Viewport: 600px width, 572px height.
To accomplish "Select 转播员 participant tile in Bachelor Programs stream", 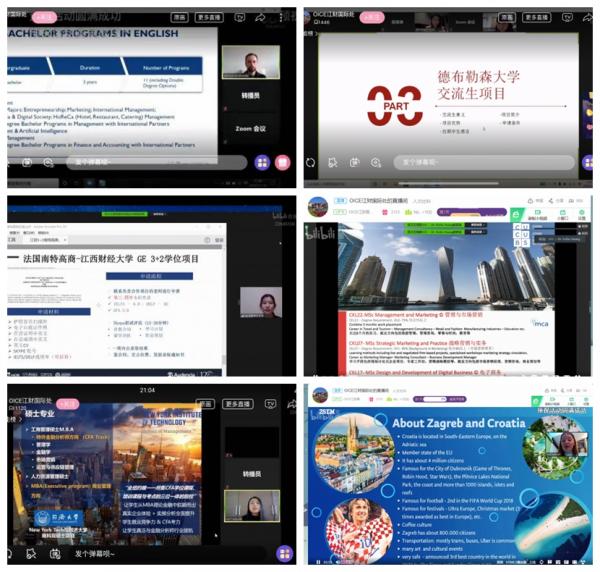I will tap(251, 95).
